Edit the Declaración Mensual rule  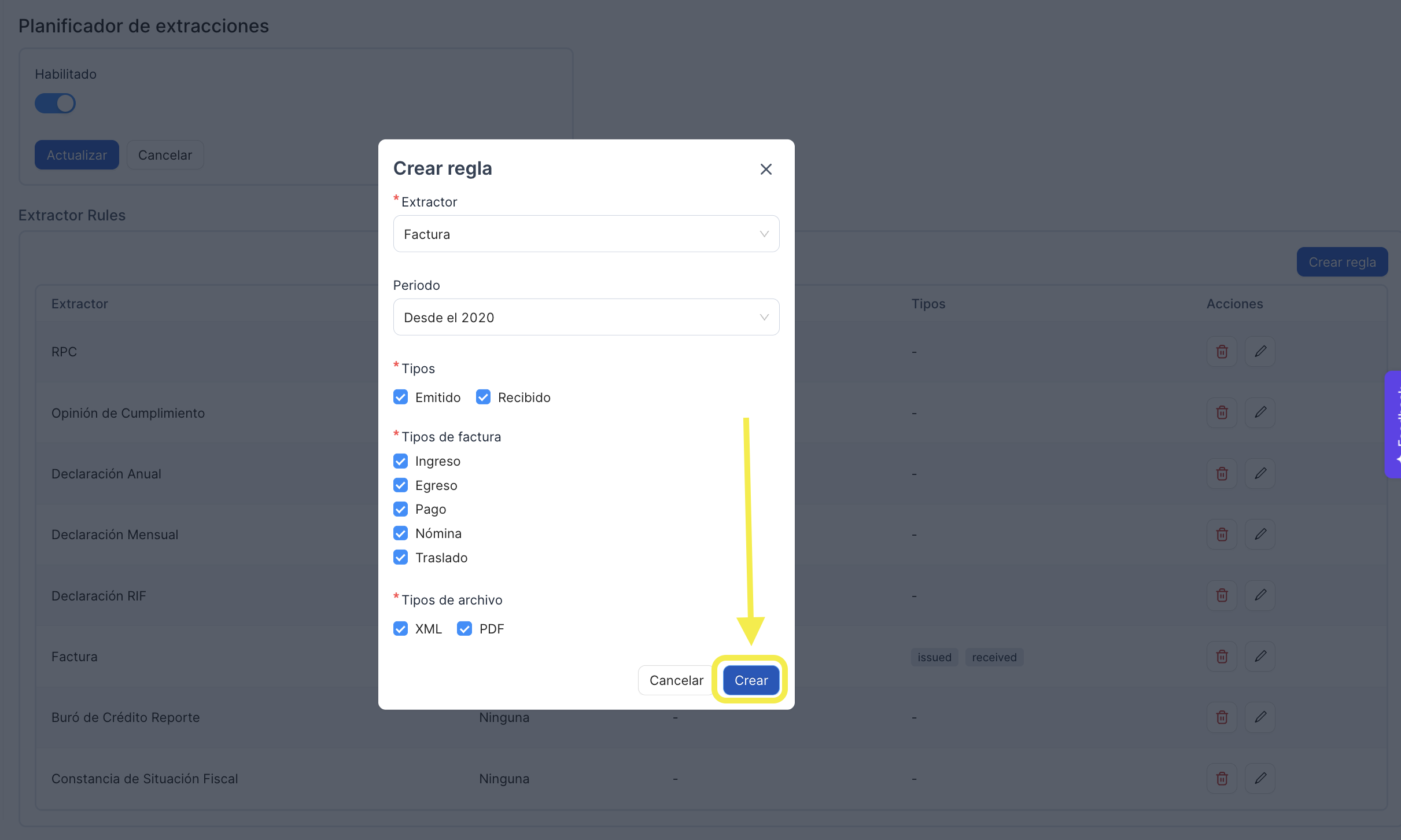[x=1260, y=535]
